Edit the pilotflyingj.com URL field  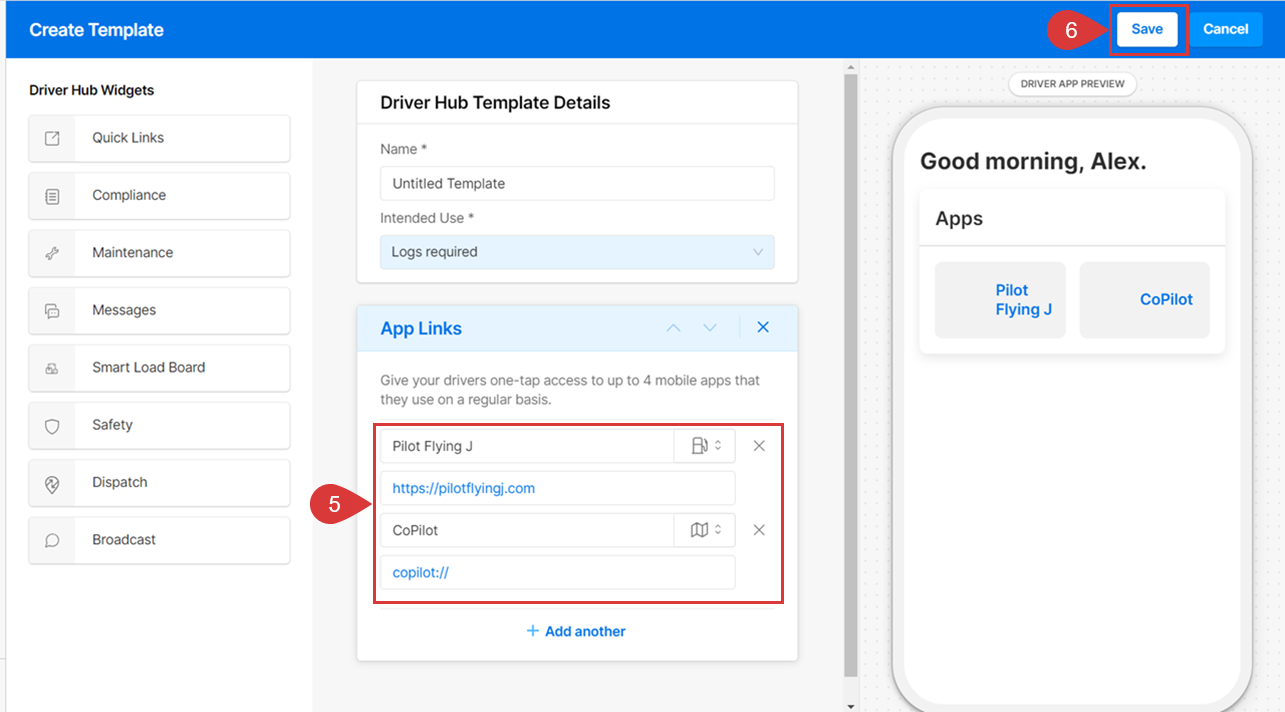pyautogui.click(x=558, y=488)
